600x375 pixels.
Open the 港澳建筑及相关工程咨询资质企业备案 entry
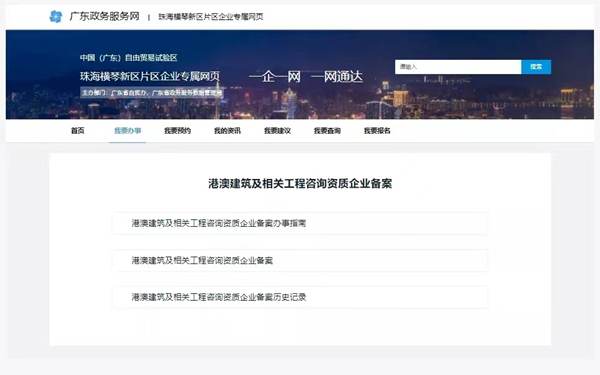[x=300, y=260]
